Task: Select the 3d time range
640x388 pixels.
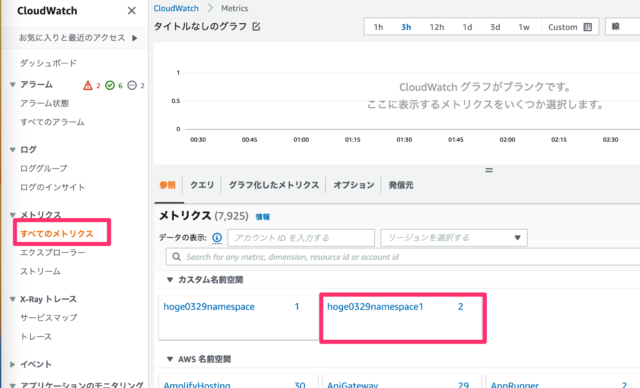Action: (x=495, y=27)
